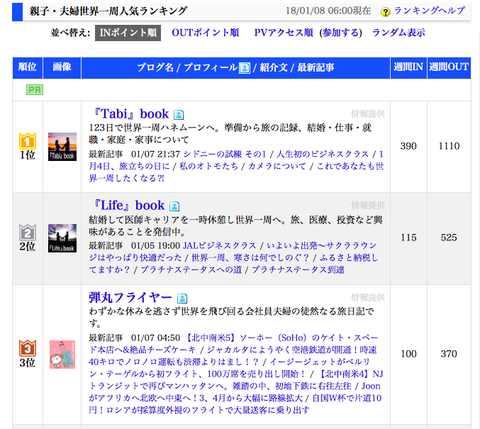Click weekly OUT value 525
Image resolution: width=480 pixels, height=429 pixels.
[449, 238]
